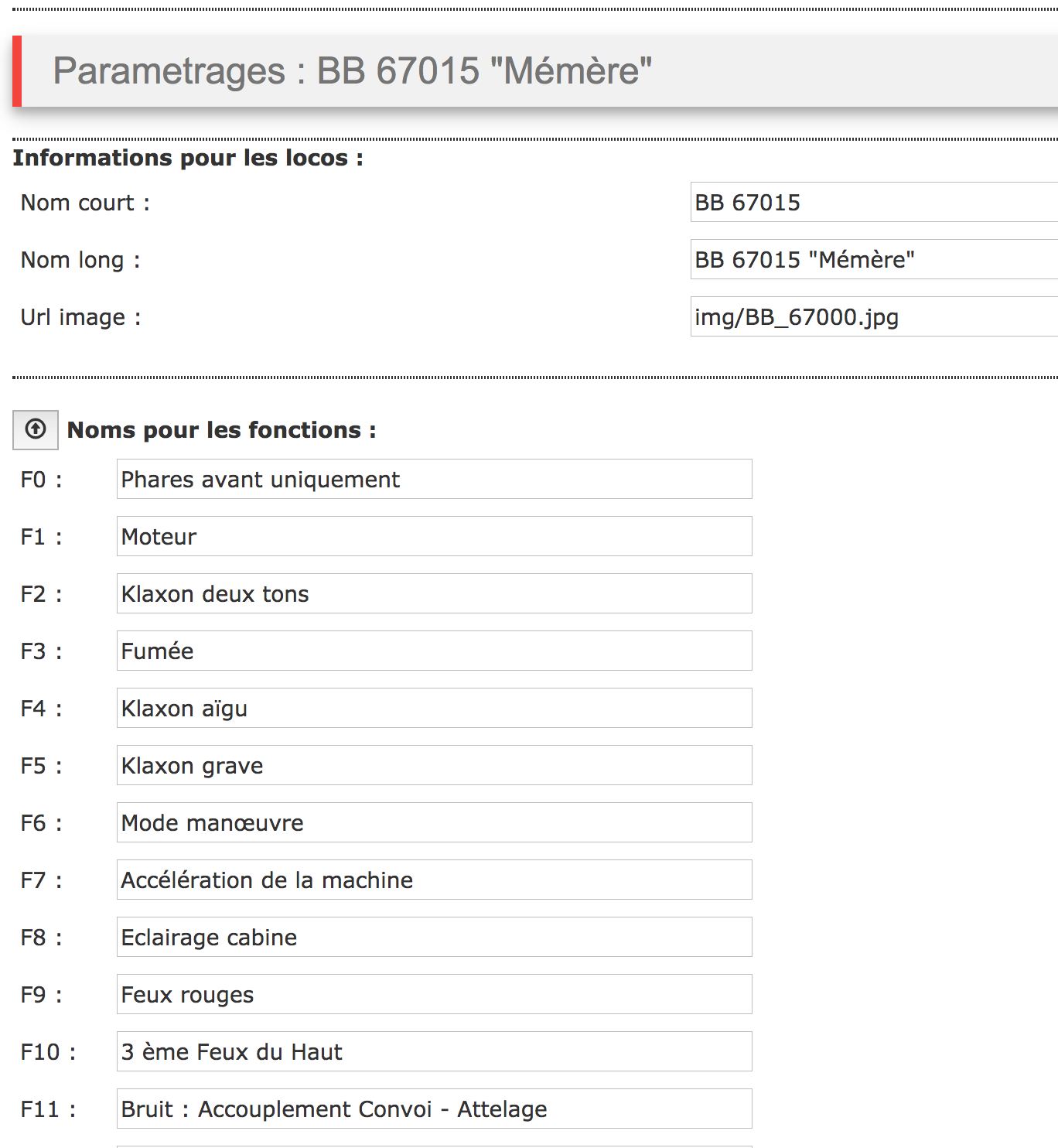Click the 'Parametrages : BB 67015' page heading

[x=353, y=71]
